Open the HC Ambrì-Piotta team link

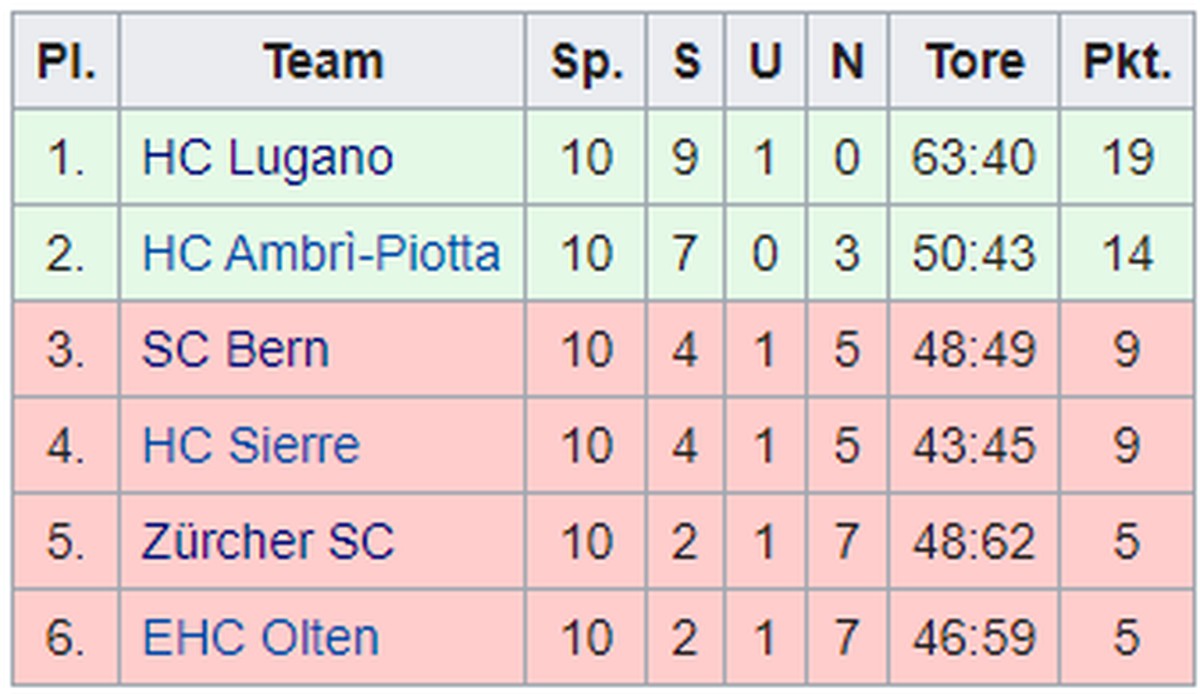pos(321,254)
